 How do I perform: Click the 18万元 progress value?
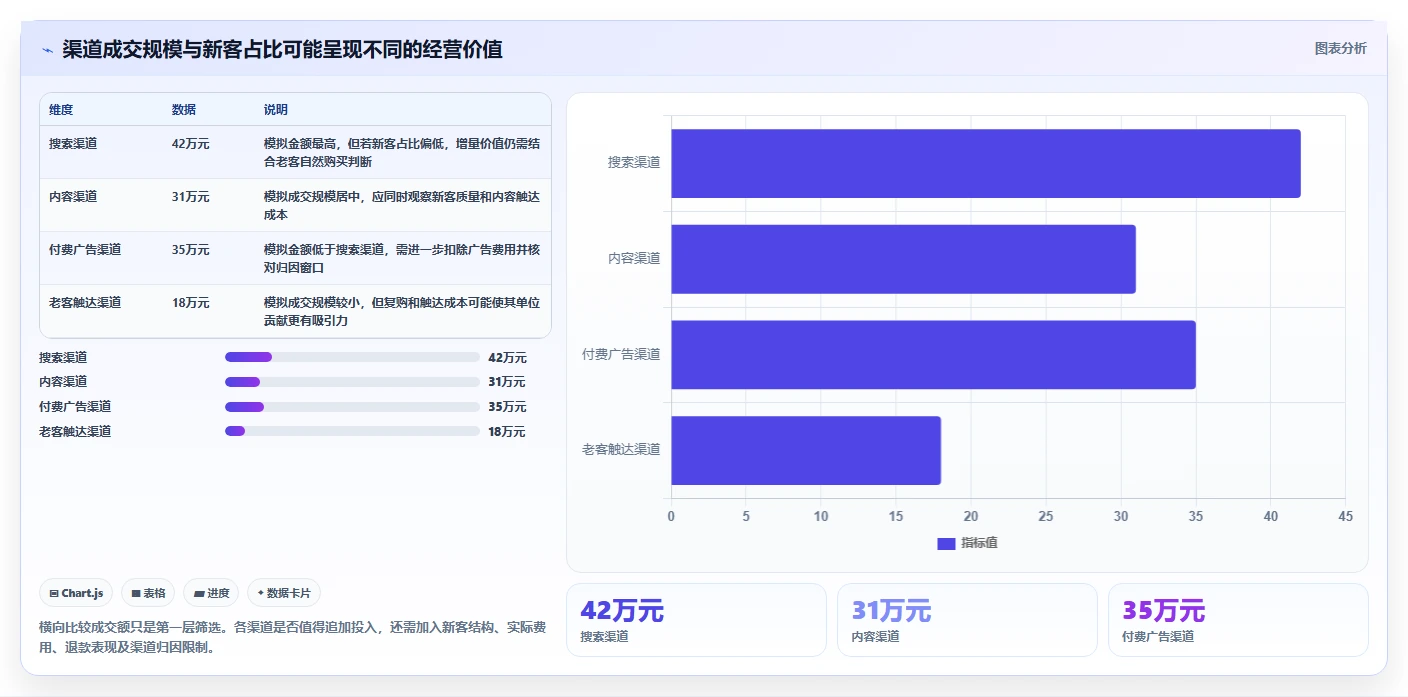[507, 431]
